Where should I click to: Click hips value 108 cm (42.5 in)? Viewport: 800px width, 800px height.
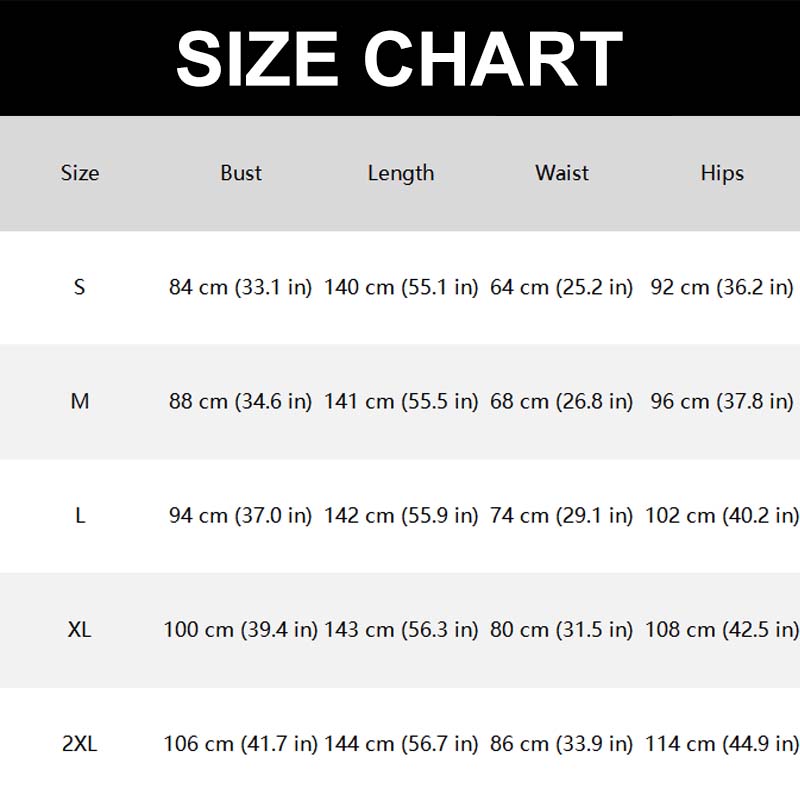[722, 630]
